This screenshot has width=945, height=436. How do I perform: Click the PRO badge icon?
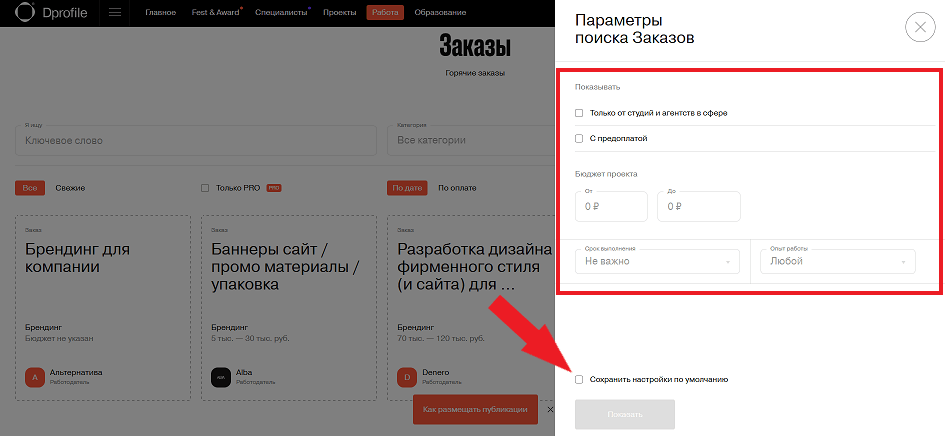[274, 188]
